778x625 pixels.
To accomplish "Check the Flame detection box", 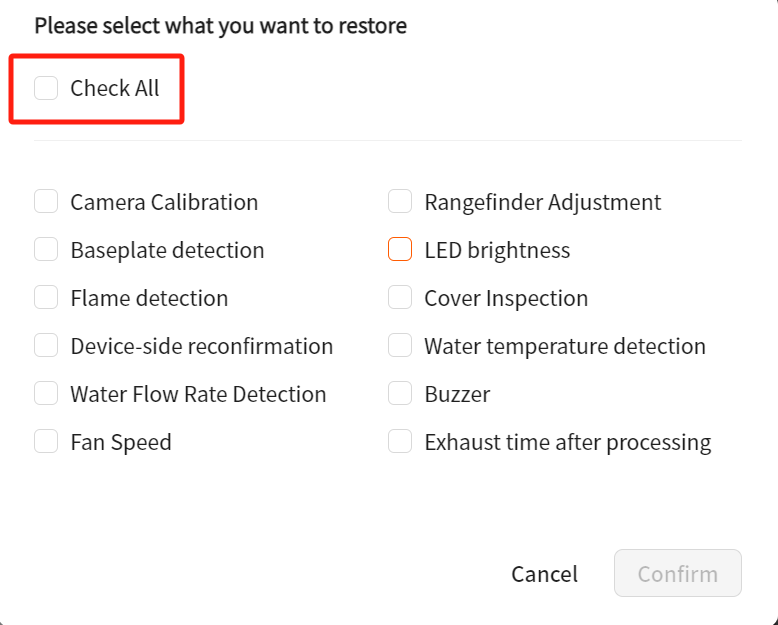I will click(46, 298).
